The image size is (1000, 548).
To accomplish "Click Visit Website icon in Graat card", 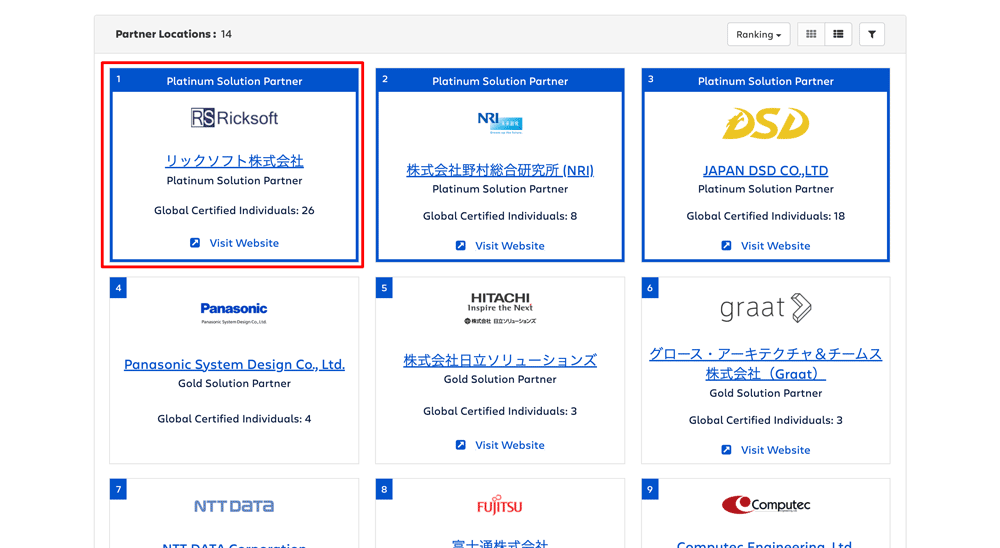I will tap(726, 450).
